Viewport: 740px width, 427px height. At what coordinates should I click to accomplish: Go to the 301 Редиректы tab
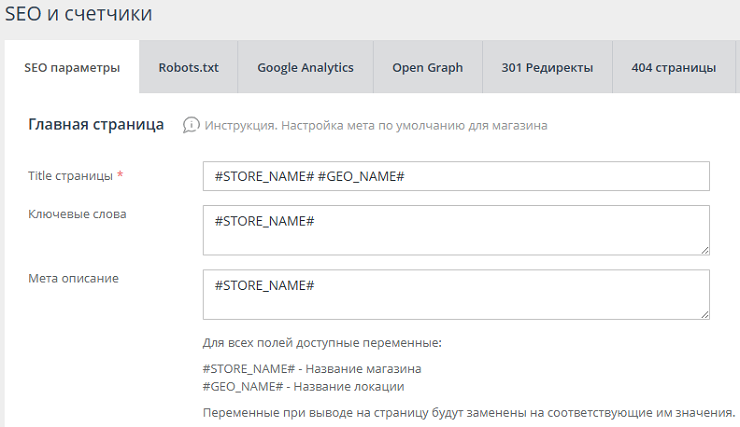[x=547, y=68]
